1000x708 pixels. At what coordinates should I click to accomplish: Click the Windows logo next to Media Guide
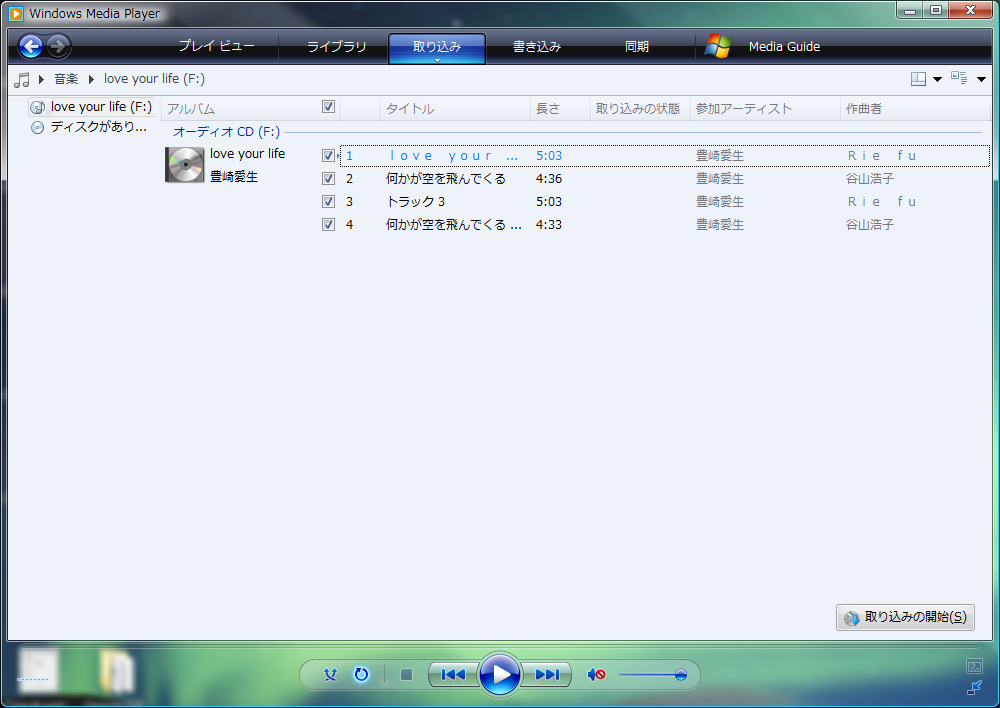tap(718, 46)
